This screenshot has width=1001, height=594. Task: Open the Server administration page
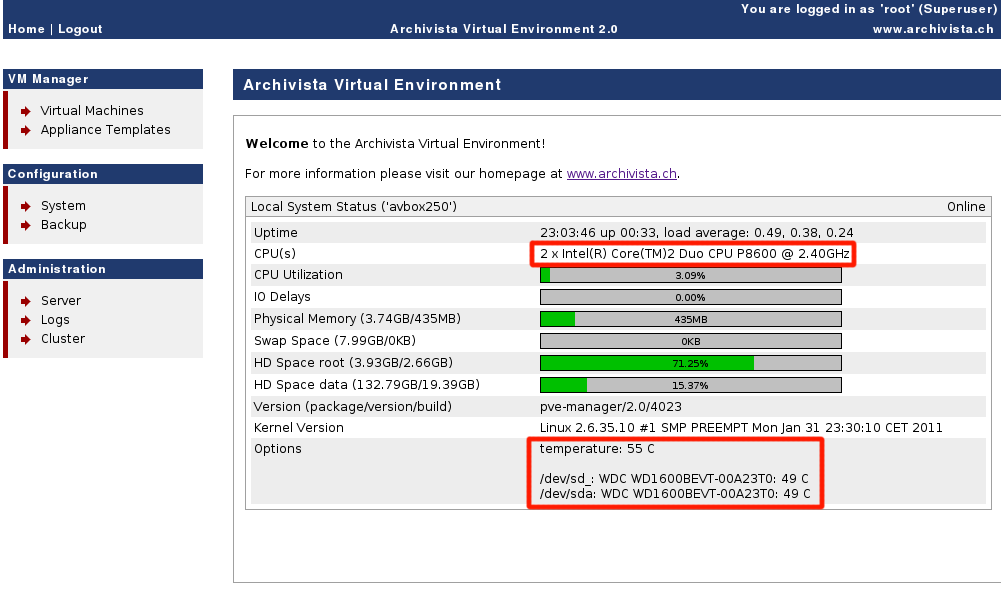coord(61,301)
